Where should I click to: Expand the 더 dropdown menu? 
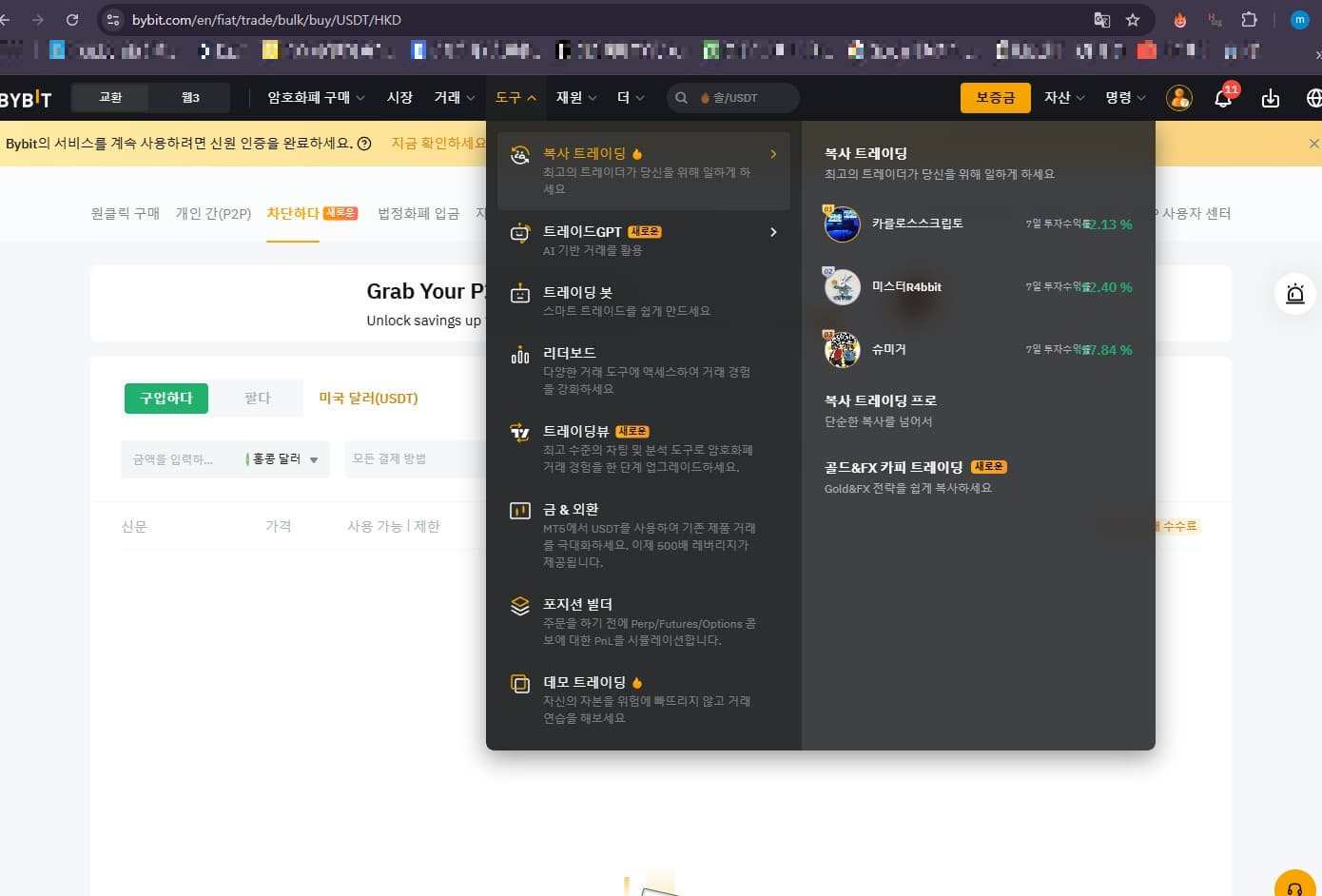pyautogui.click(x=631, y=98)
